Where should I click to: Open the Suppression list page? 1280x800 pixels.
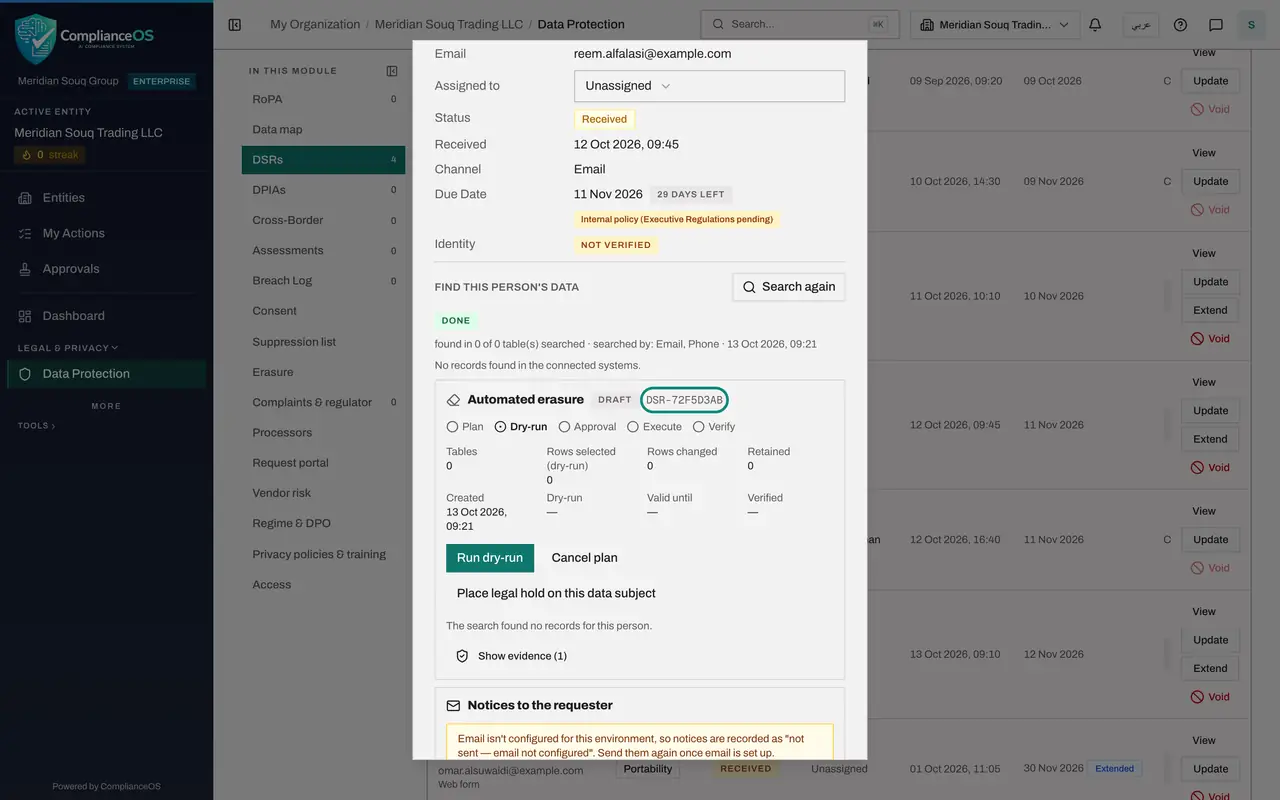coord(323,342)
